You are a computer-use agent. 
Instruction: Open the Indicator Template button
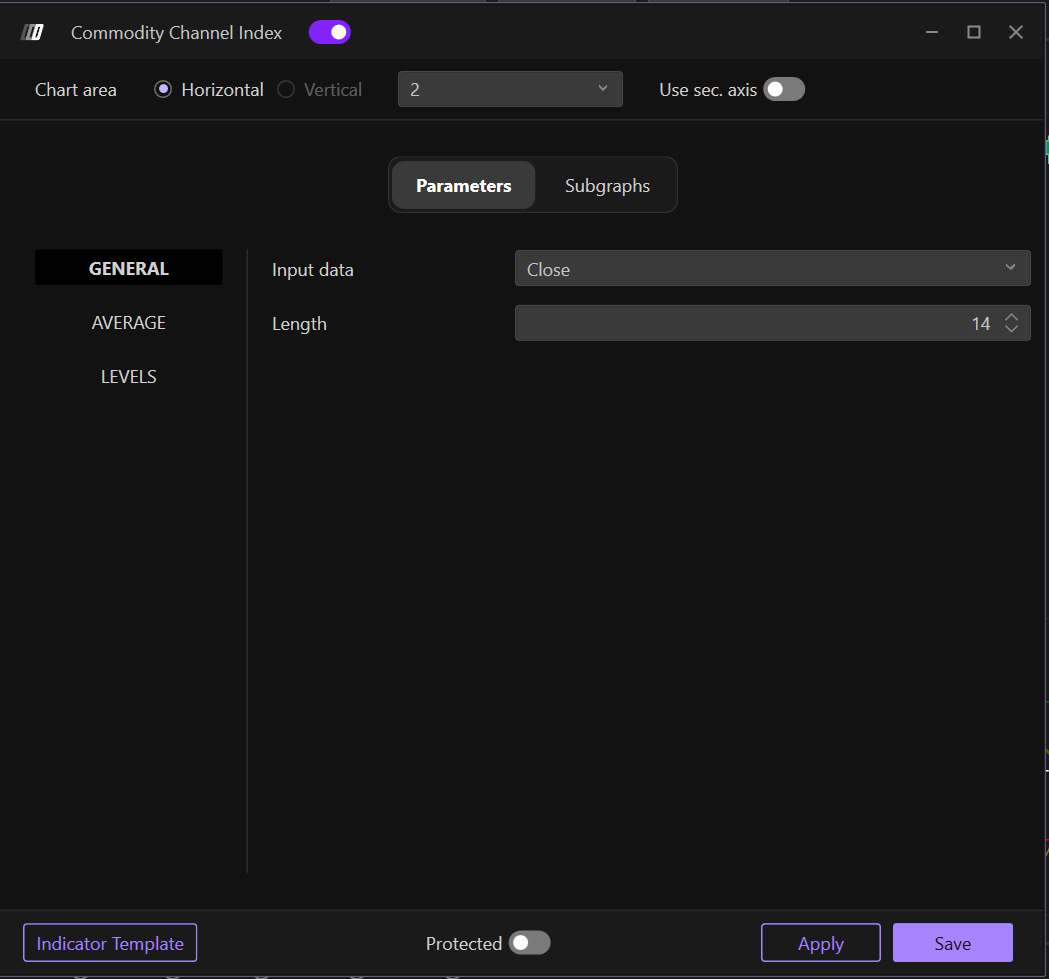pos(110,943)
